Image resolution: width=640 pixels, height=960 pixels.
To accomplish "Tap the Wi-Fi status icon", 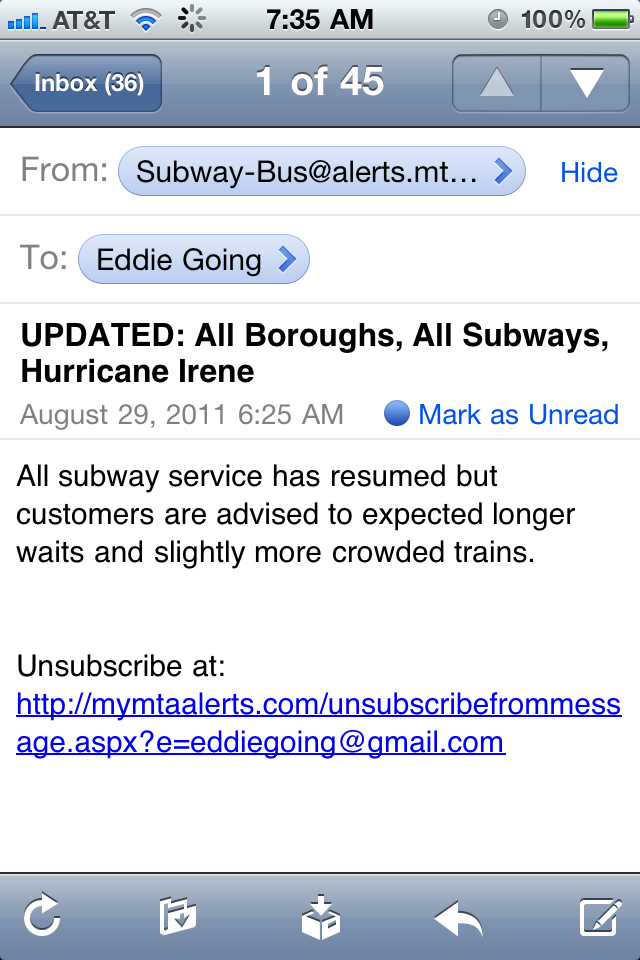I will (x=147, y=19).
